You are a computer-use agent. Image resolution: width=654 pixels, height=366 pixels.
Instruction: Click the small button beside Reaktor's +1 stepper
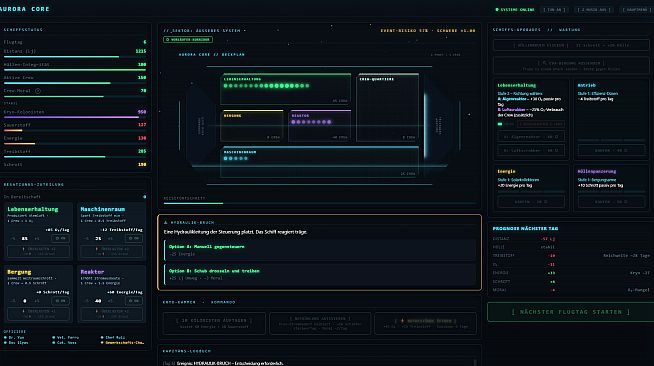point(133,301)
